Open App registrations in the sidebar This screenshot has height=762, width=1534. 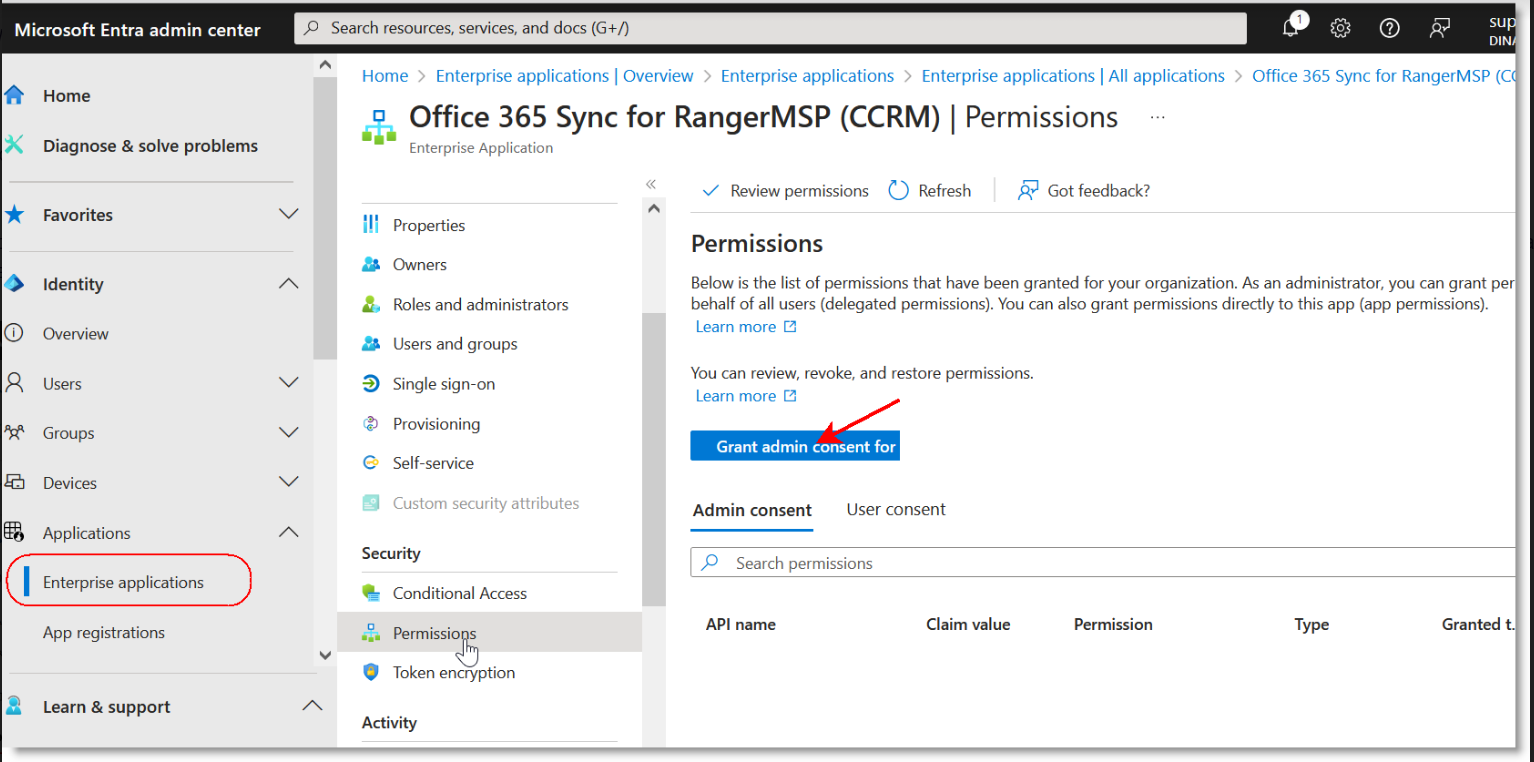[x=104, y=633]
